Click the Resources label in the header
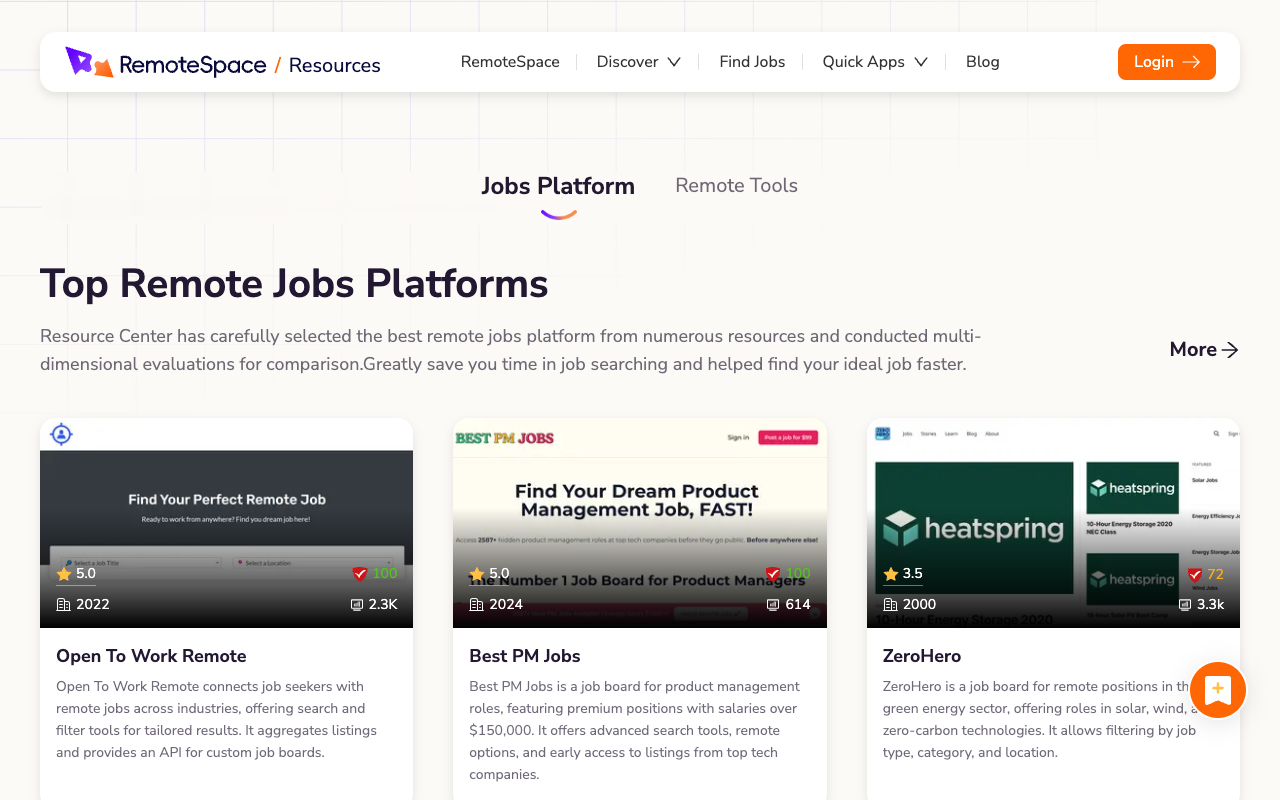 coord(335,65)
